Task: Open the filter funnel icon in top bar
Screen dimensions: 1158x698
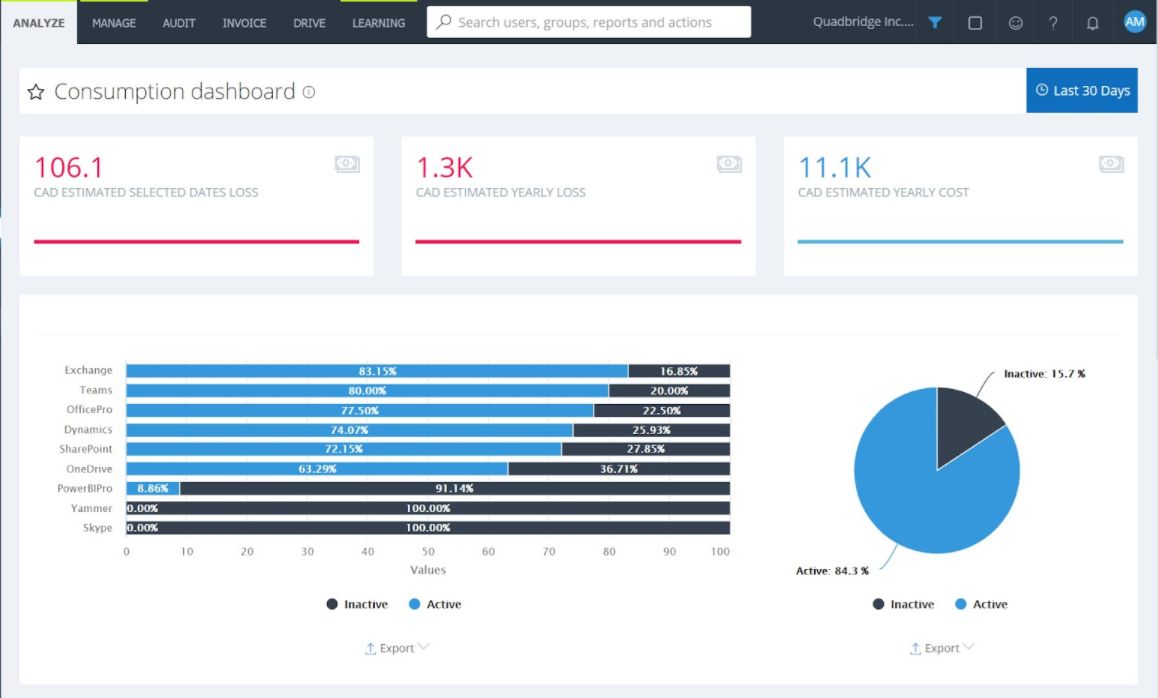Action: click(x=933, y=22)
